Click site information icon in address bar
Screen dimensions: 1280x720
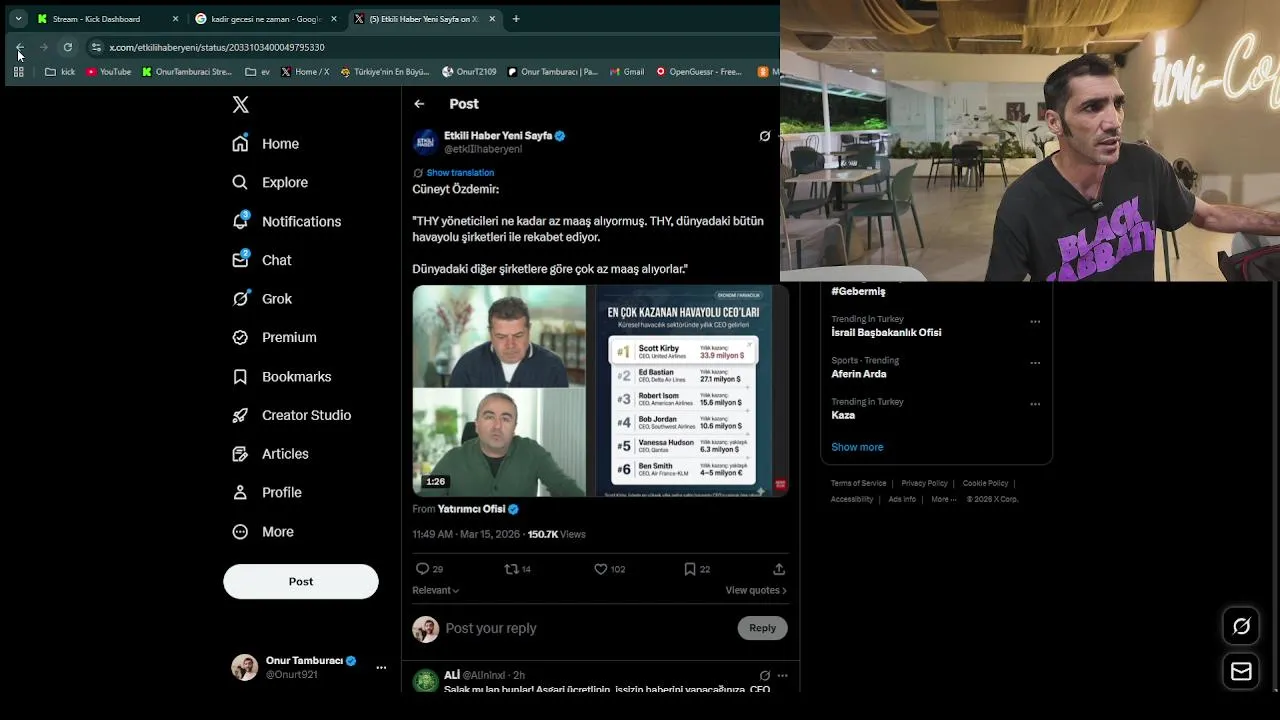tap(96, 47)
